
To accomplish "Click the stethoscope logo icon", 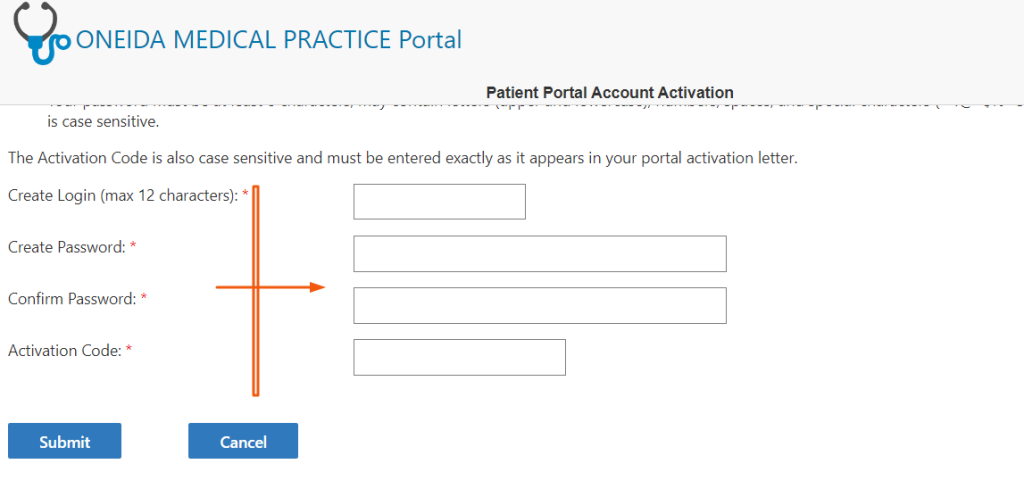I will pos(42,33).
